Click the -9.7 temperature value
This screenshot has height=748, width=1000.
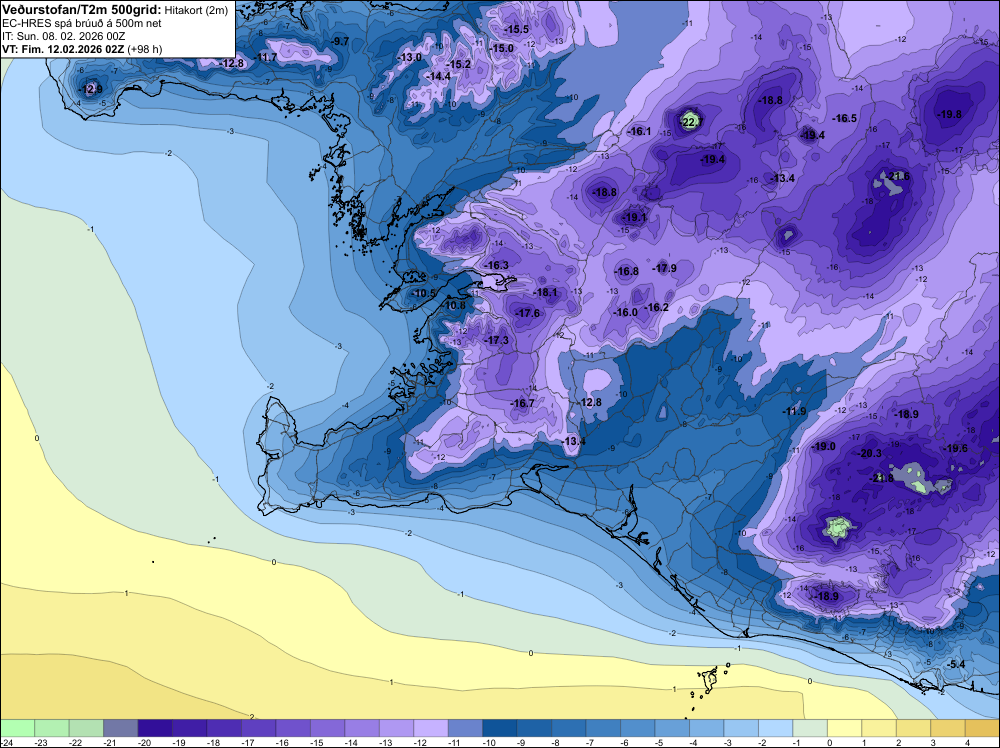click(x=339, y=41)
